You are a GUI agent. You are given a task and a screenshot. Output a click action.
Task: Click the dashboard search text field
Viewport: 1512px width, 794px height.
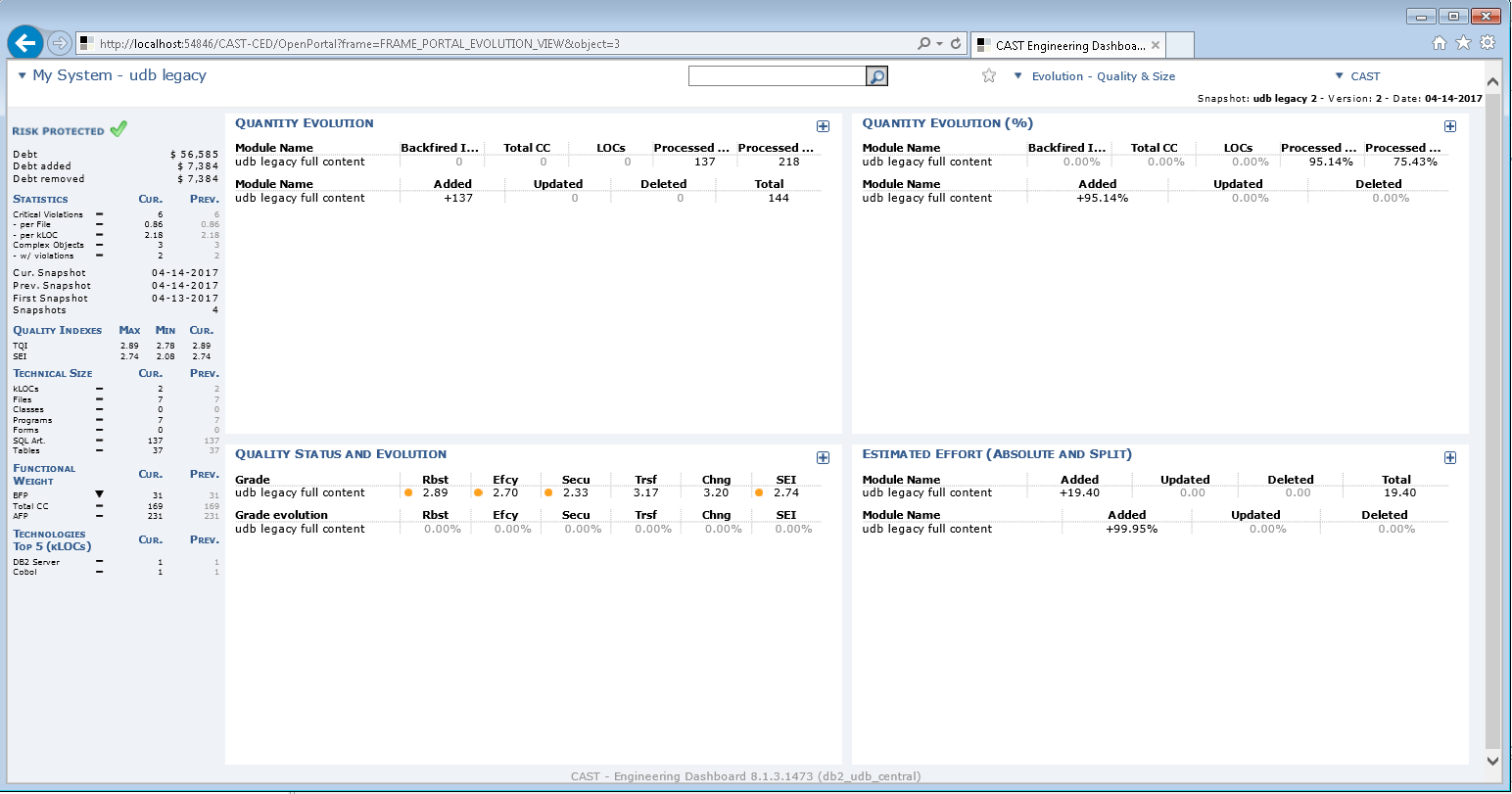(x=777, y=76)
